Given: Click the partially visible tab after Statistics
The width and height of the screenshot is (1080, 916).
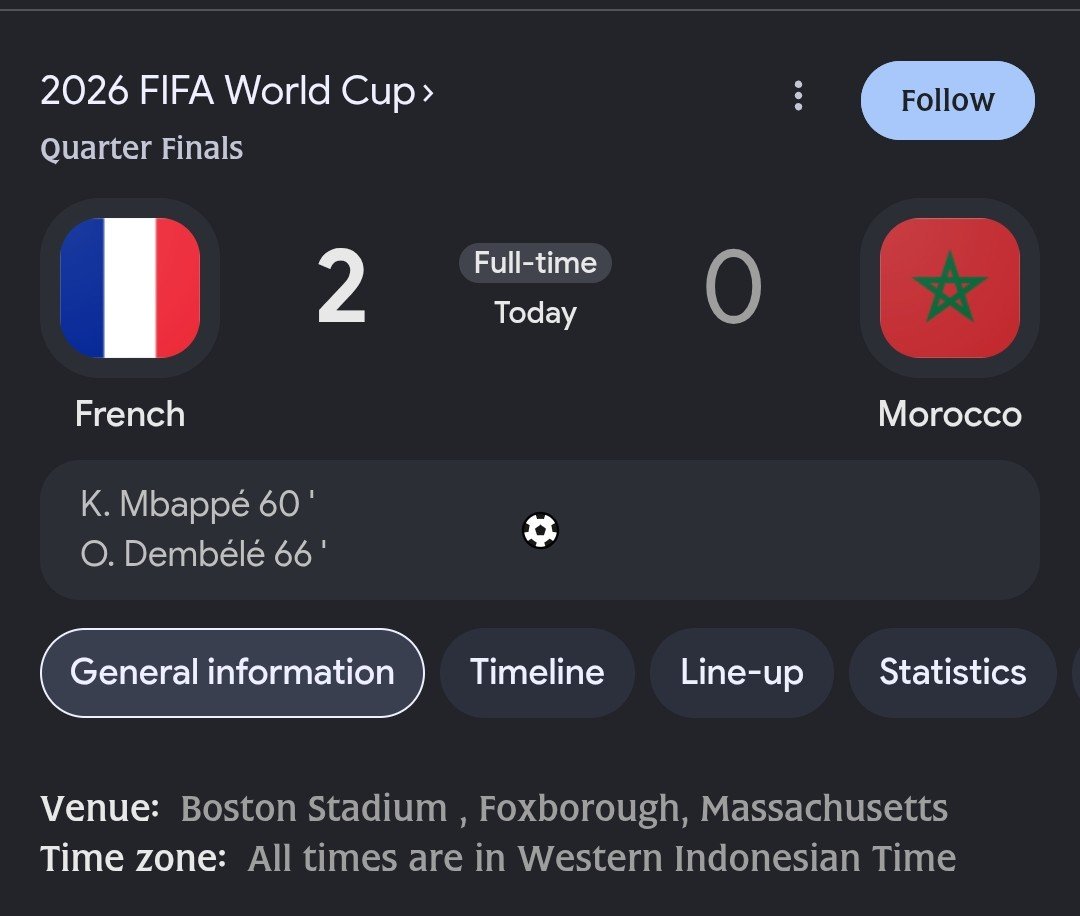Looking at the screenshot, I should coord(1076,672).
